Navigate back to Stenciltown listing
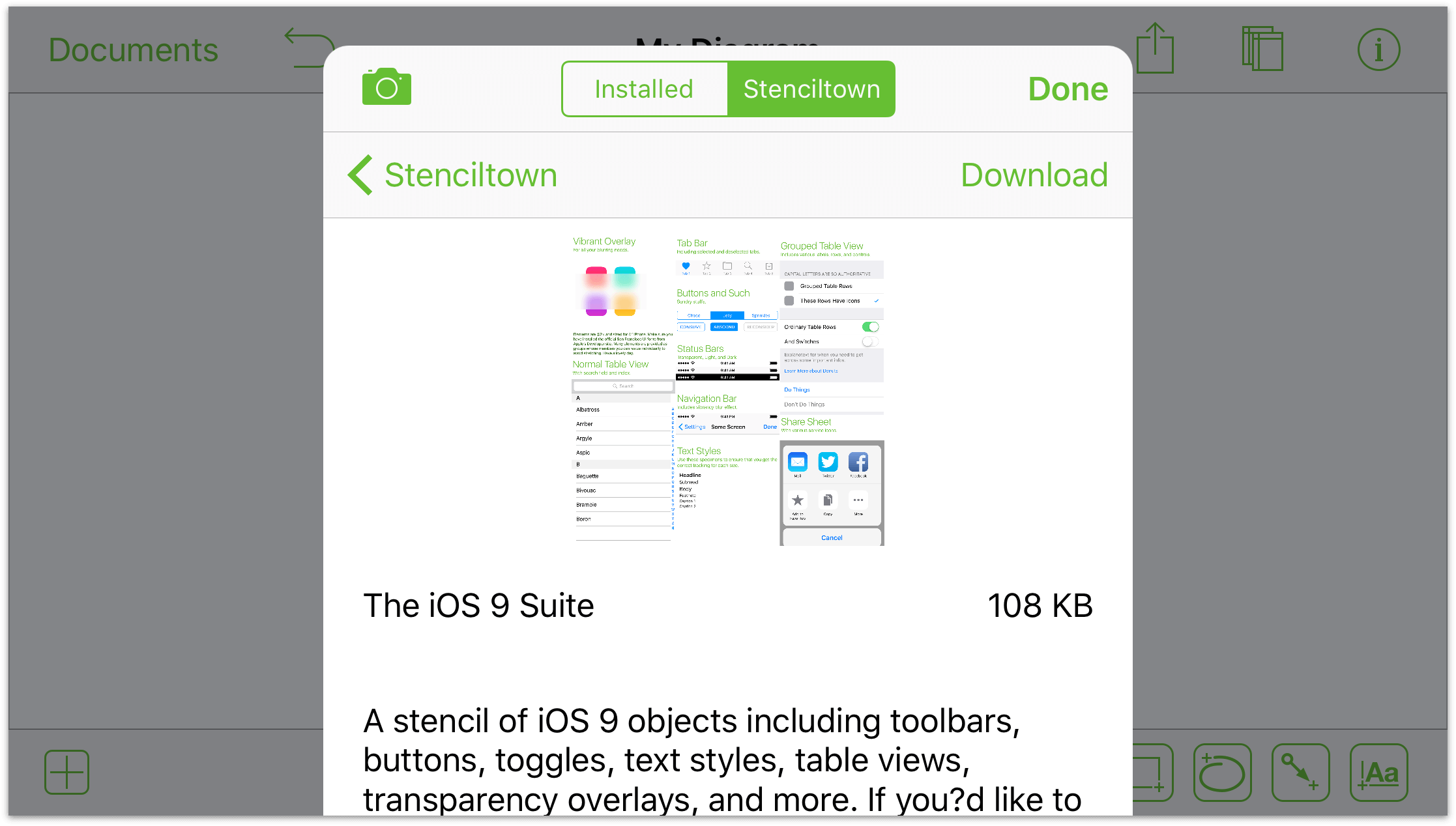This screenshot has width=1456, height=826. 450,174
